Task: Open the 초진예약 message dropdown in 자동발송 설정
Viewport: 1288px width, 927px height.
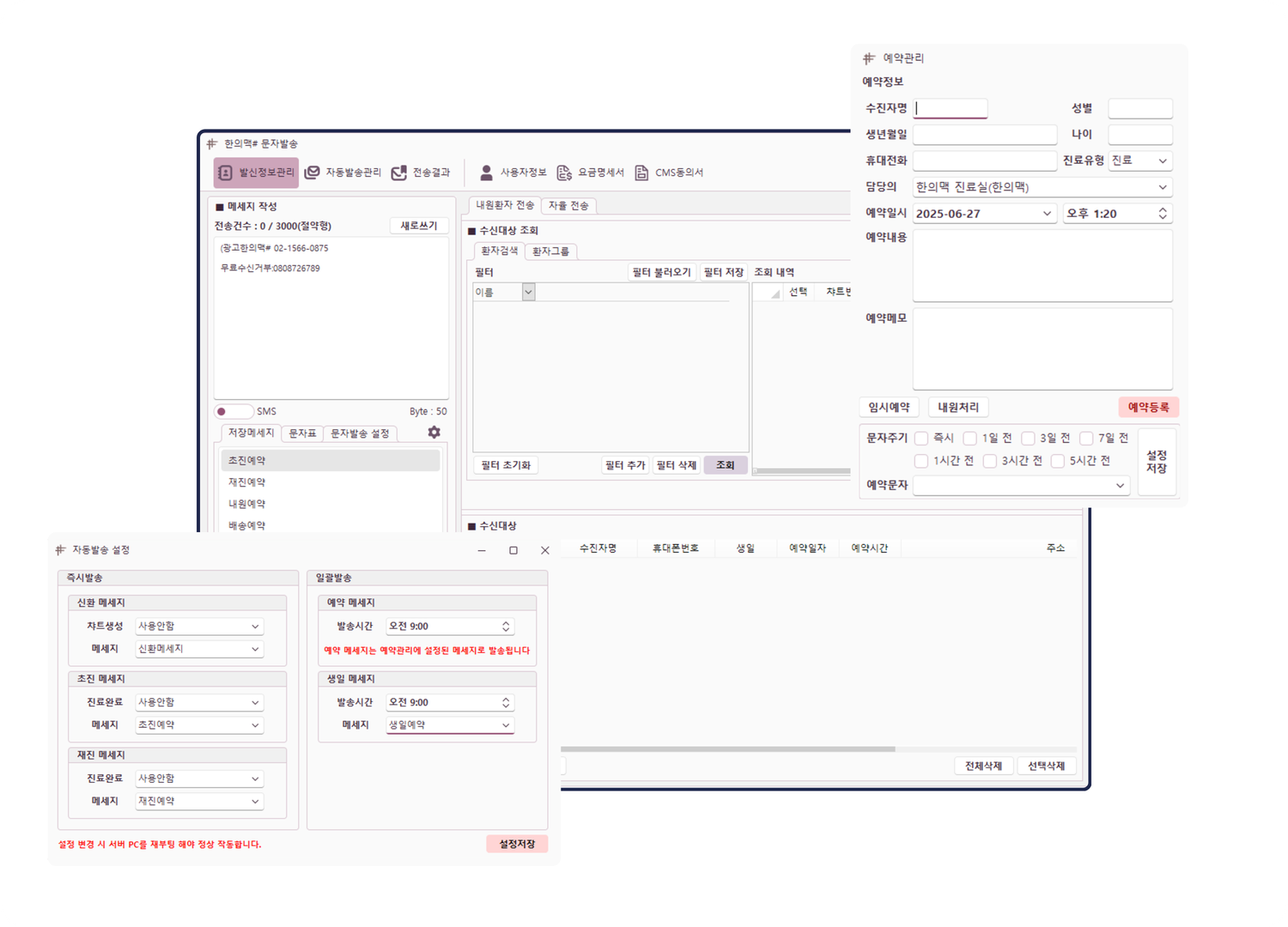Action: 198,725
